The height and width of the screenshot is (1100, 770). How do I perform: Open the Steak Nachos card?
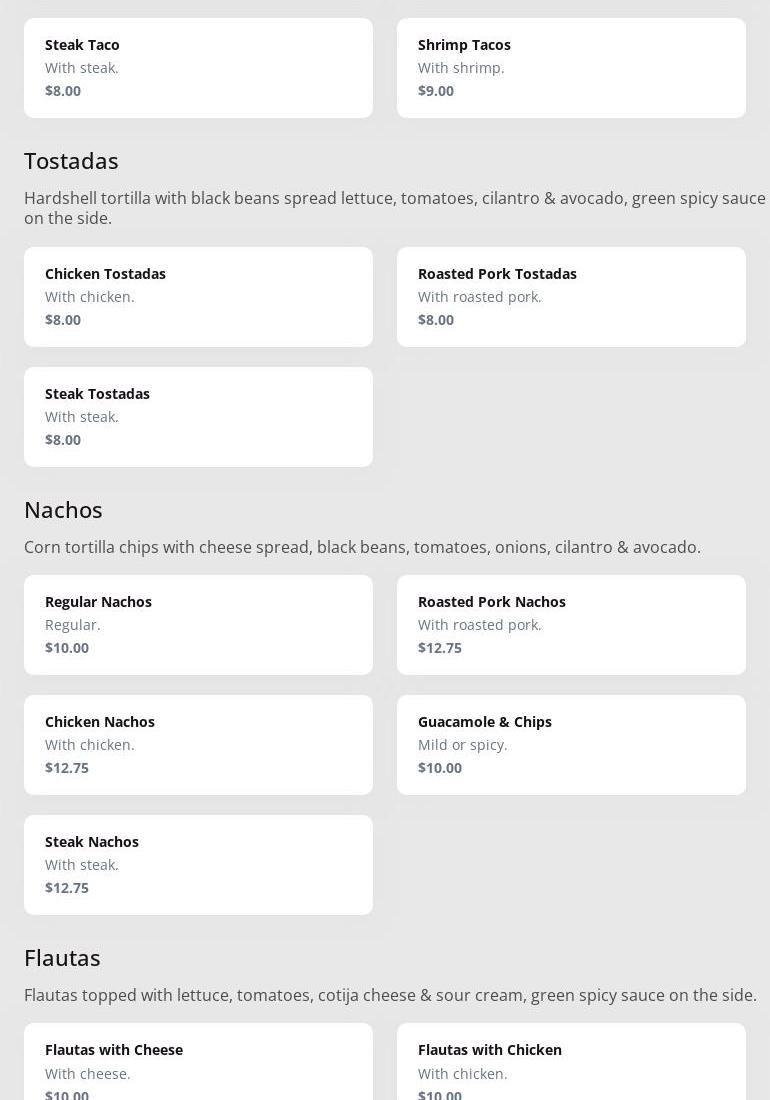pos(198,864)
